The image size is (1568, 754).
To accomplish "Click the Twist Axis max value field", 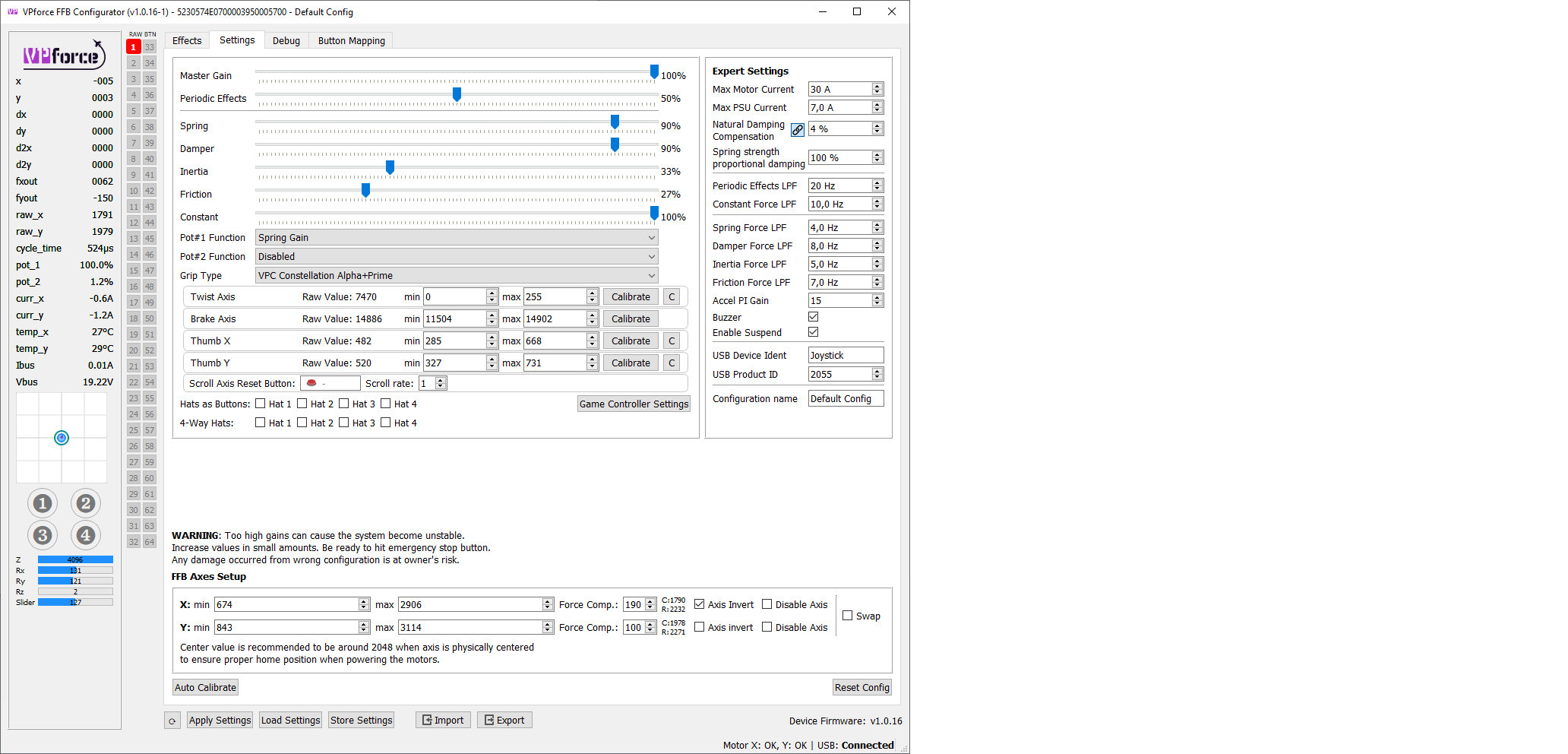I will click(x=561, y=297).
